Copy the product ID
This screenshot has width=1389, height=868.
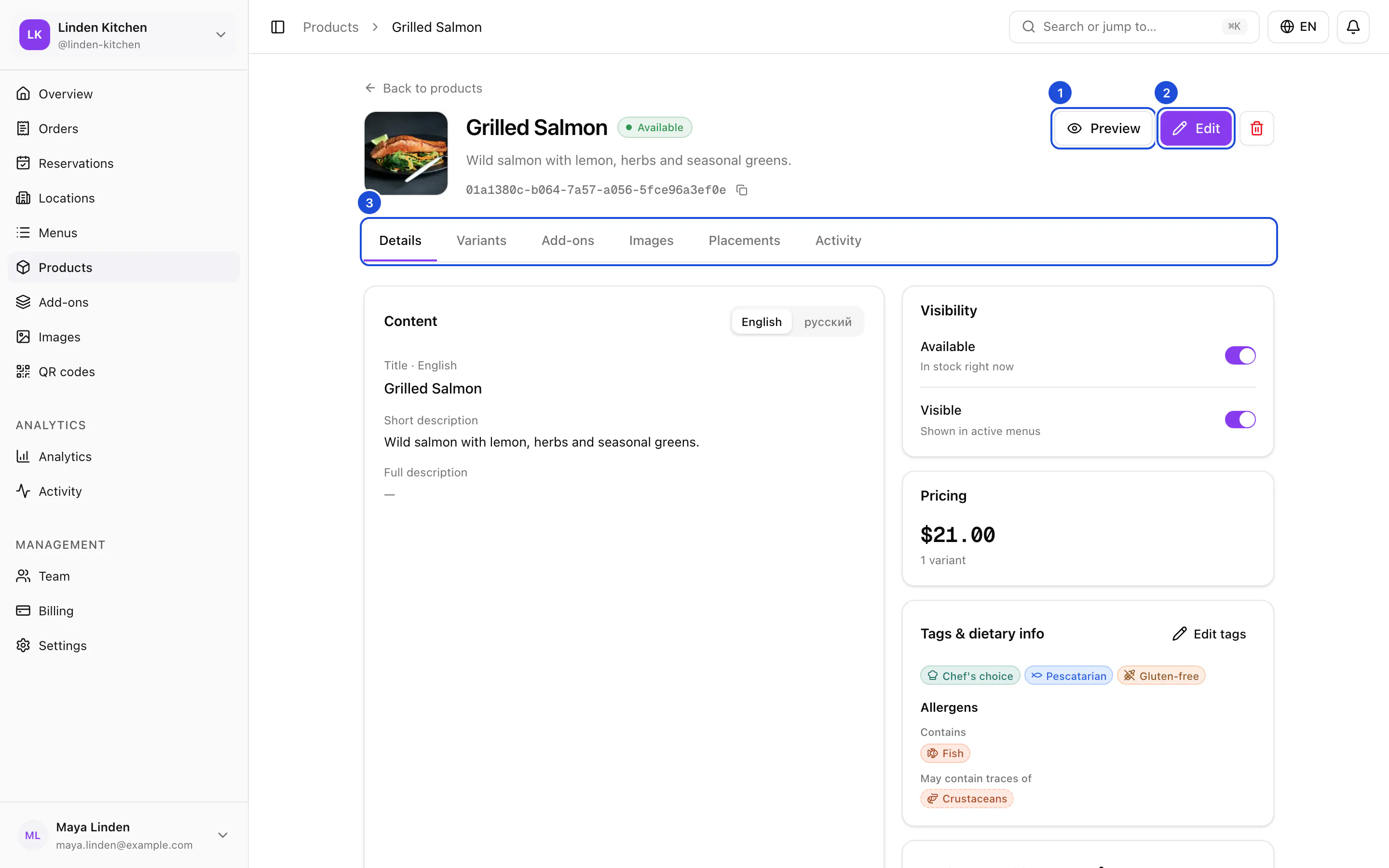point(742,190)
